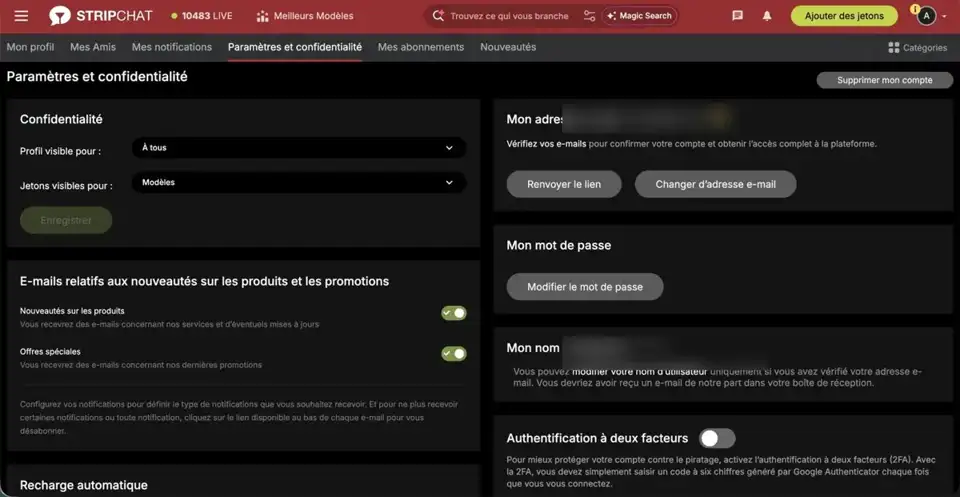The height and width of the screenshot is (497, 960).
Task: Click 'Vérifiez vos e-mails' text
Action: pyautogui.click(x=546, y=144)
